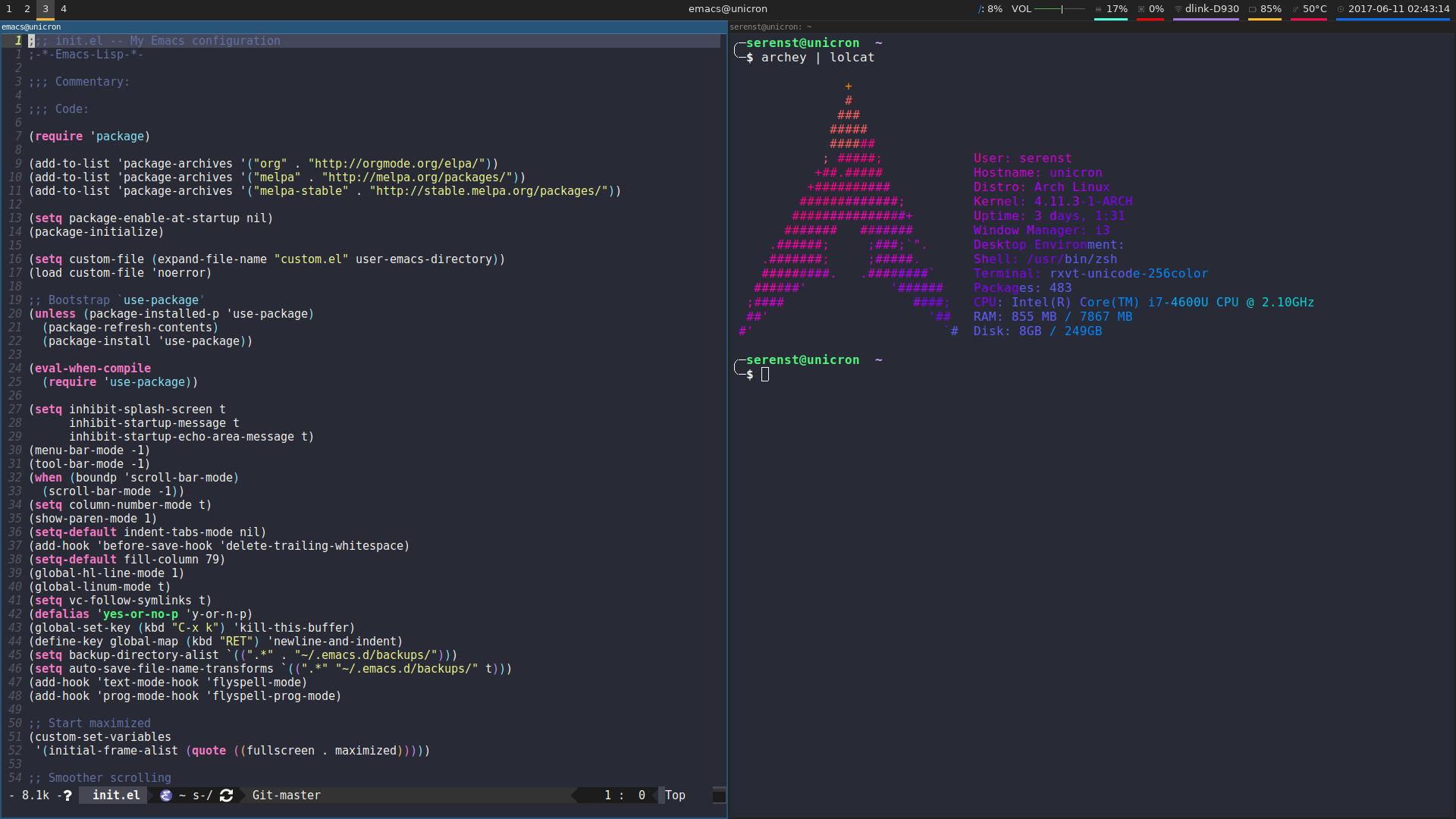Click the Git-master branch indicator
This screenshot has width=1456, height=819.
[287, 795]
